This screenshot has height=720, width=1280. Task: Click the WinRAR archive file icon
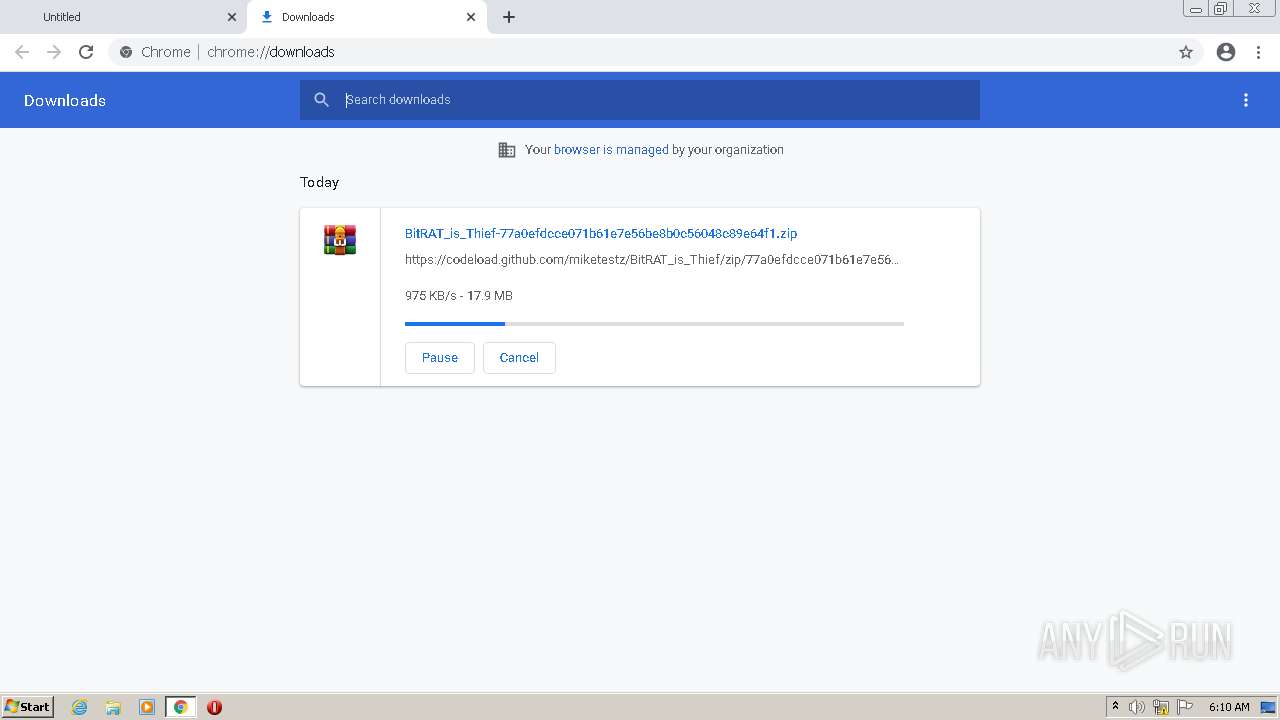coord(340,240)
